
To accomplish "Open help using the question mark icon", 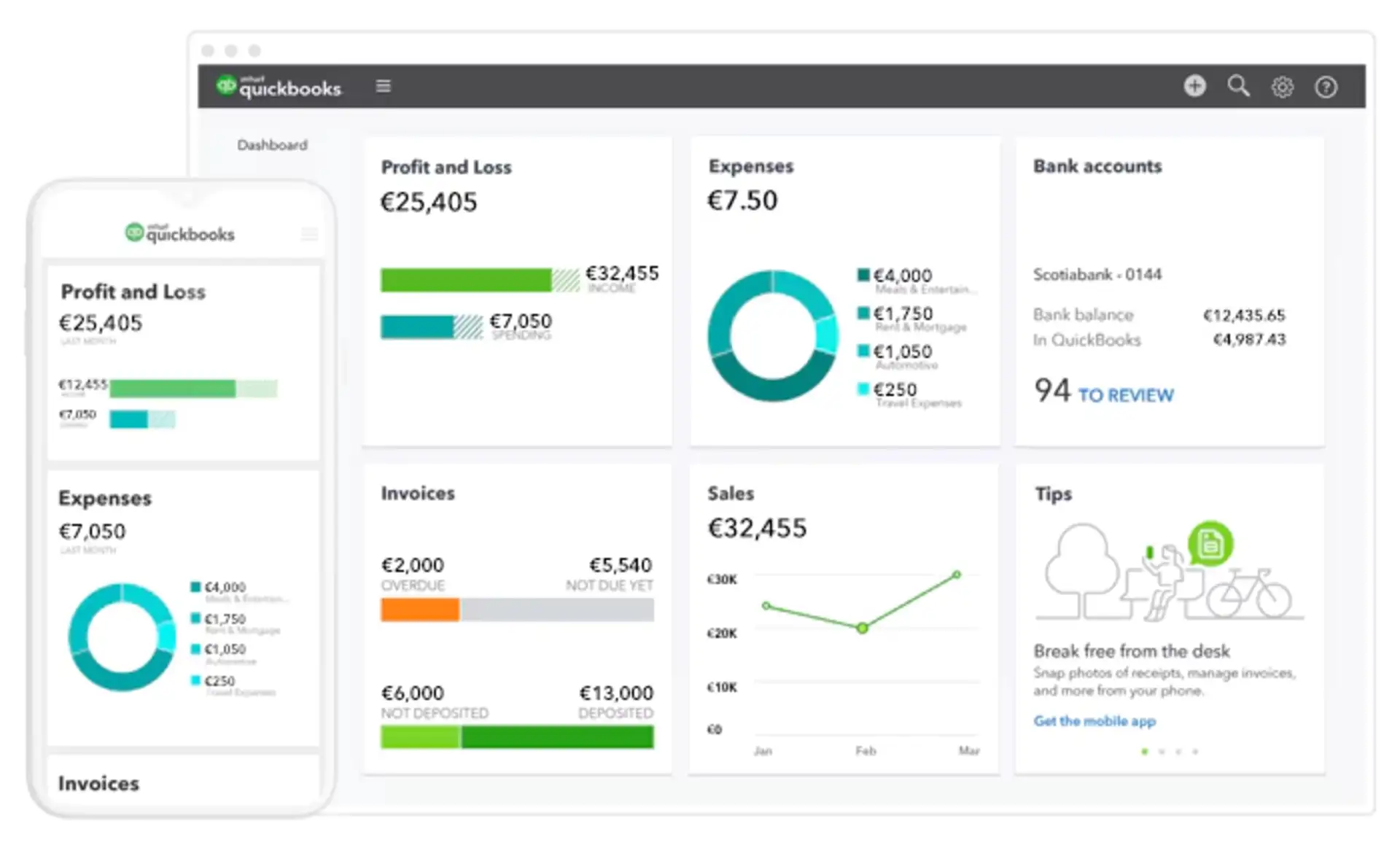I will tap(1326, 86).
